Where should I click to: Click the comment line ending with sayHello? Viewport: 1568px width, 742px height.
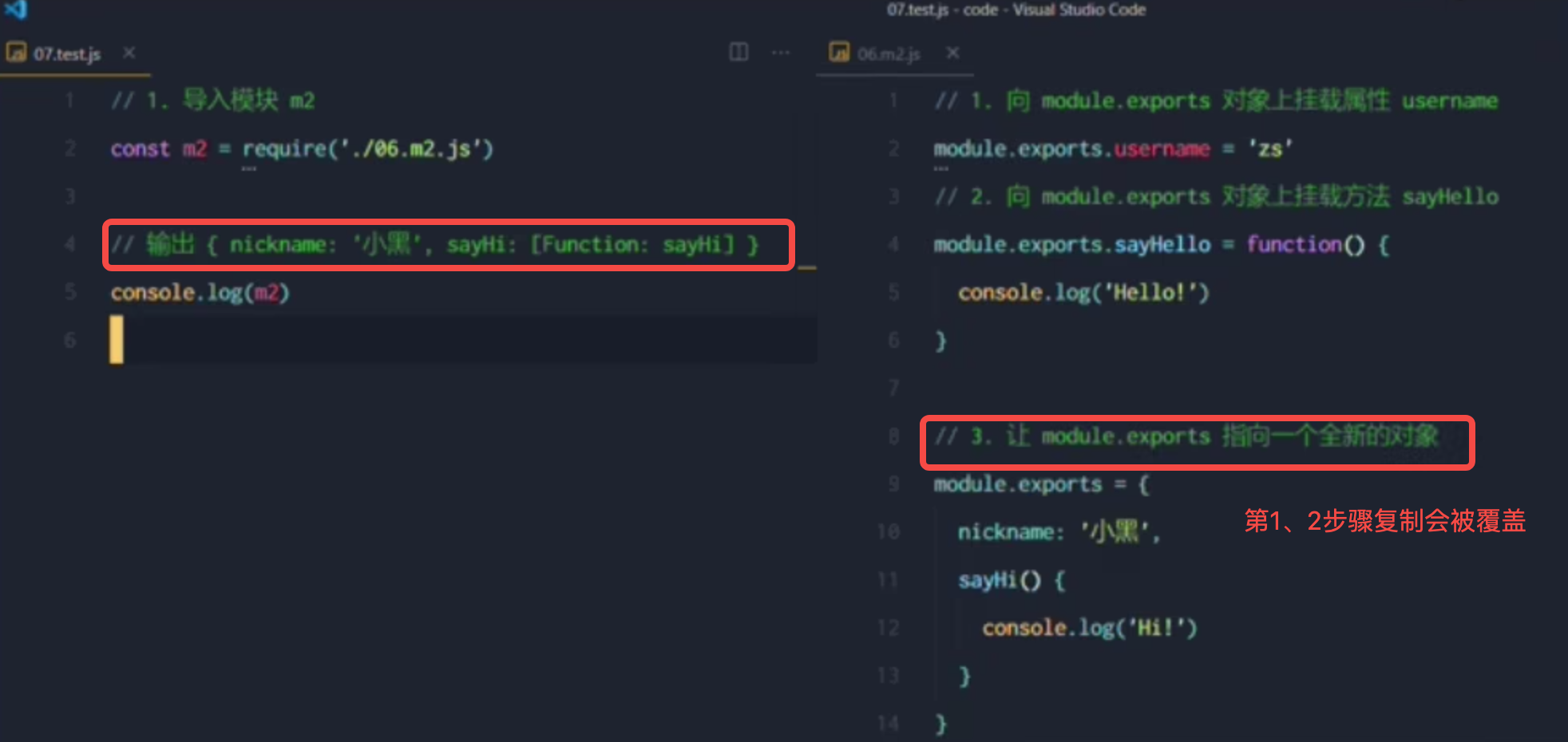(x=1216, y=196)
